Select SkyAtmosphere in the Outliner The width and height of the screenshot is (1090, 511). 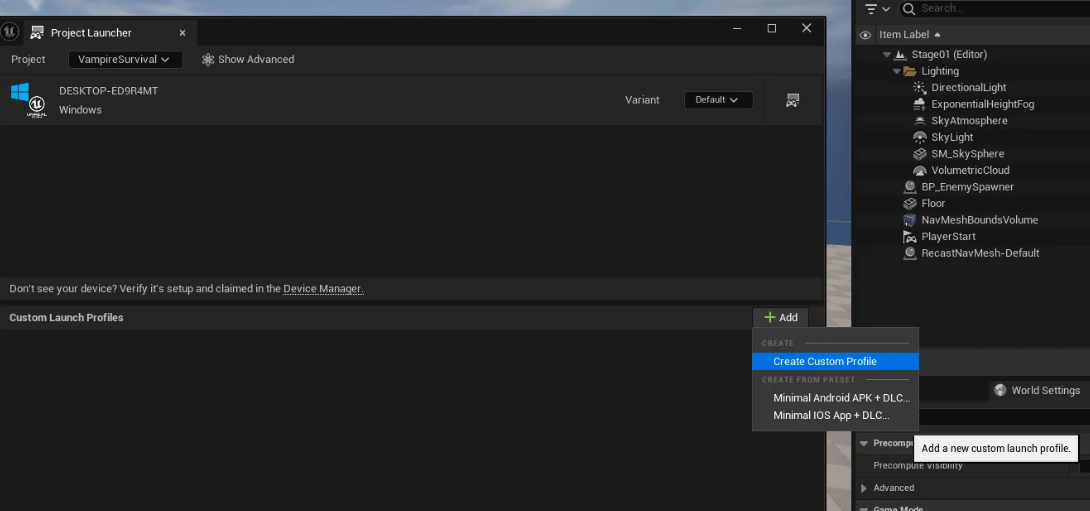969,121
